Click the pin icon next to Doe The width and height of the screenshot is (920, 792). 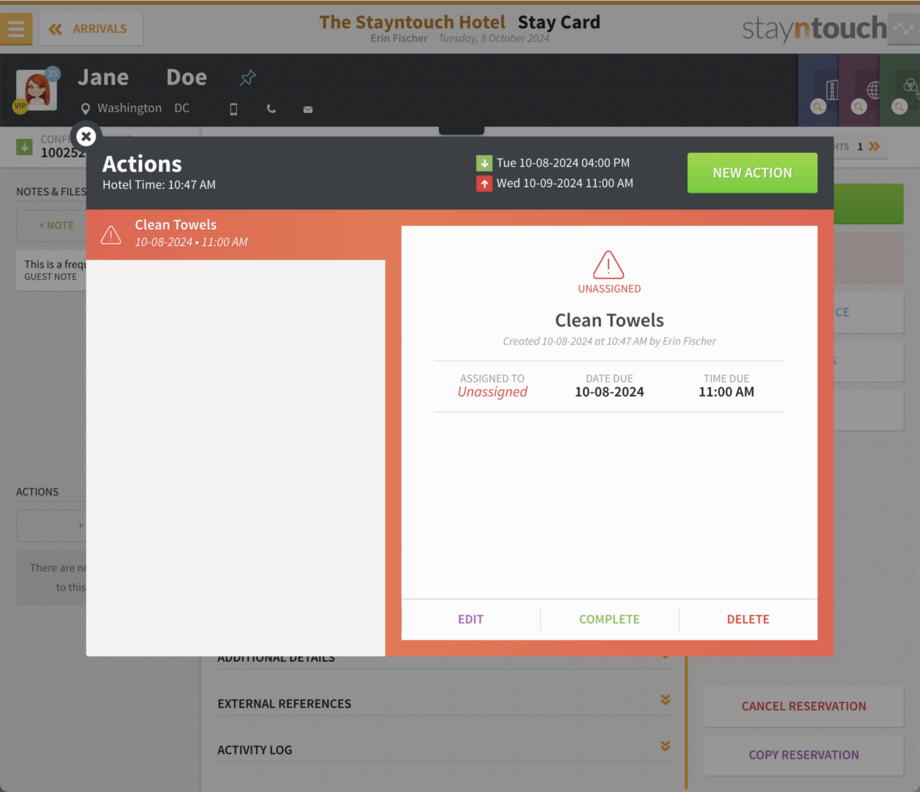coord(248,77)
